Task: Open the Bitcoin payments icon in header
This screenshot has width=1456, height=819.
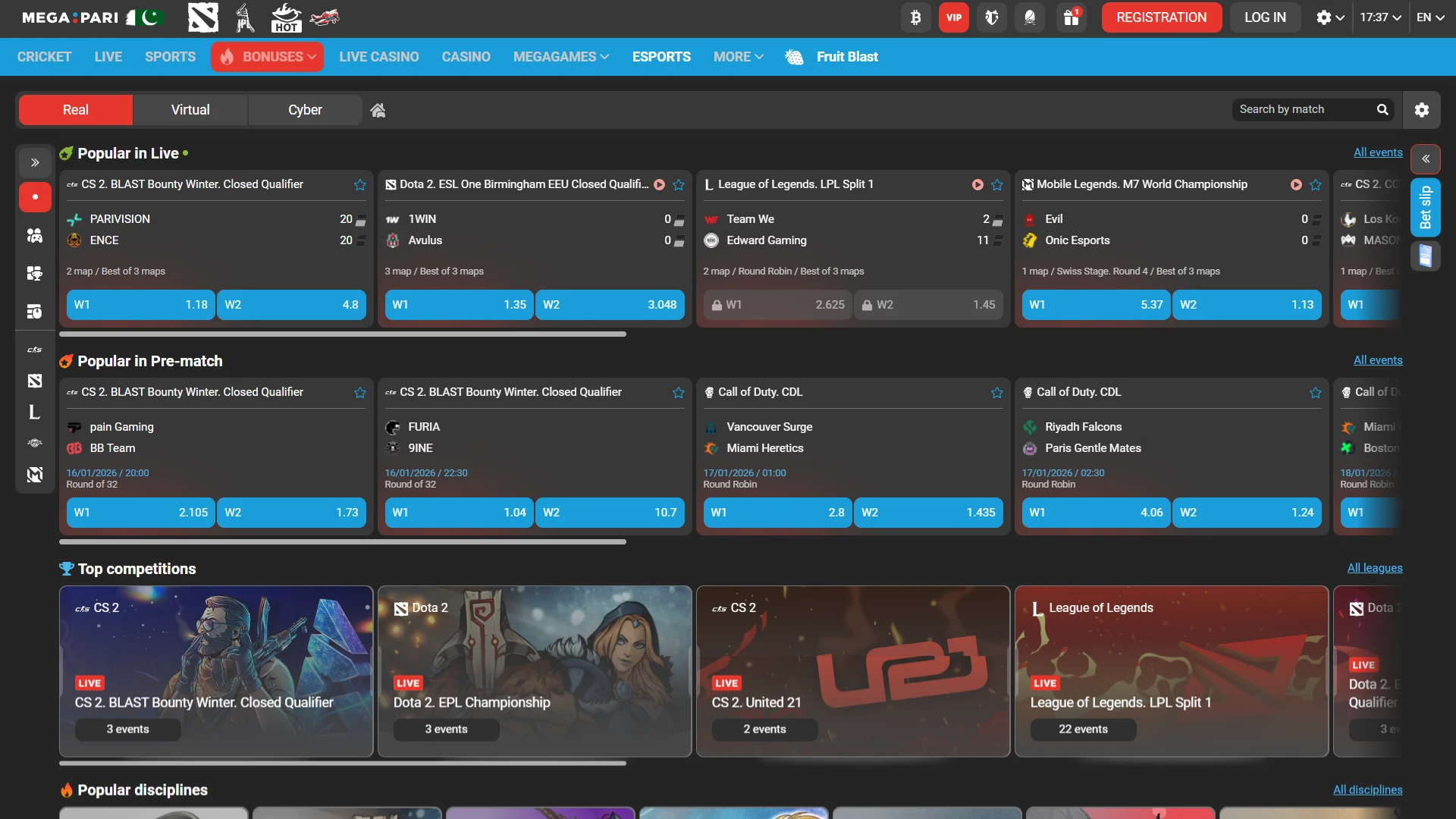Action: 915,17
